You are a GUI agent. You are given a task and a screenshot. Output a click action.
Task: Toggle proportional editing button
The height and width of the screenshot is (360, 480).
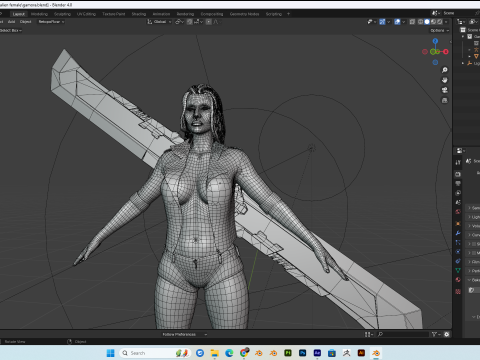(x=208, y=22)
